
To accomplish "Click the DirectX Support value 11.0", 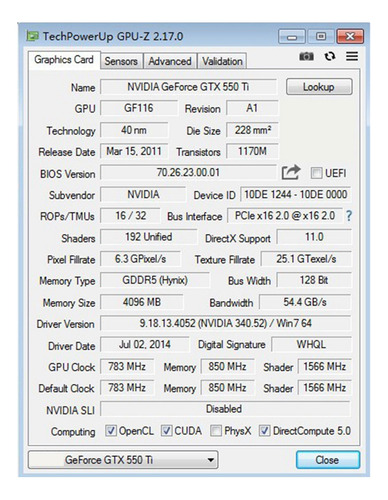I will point(314,237).
